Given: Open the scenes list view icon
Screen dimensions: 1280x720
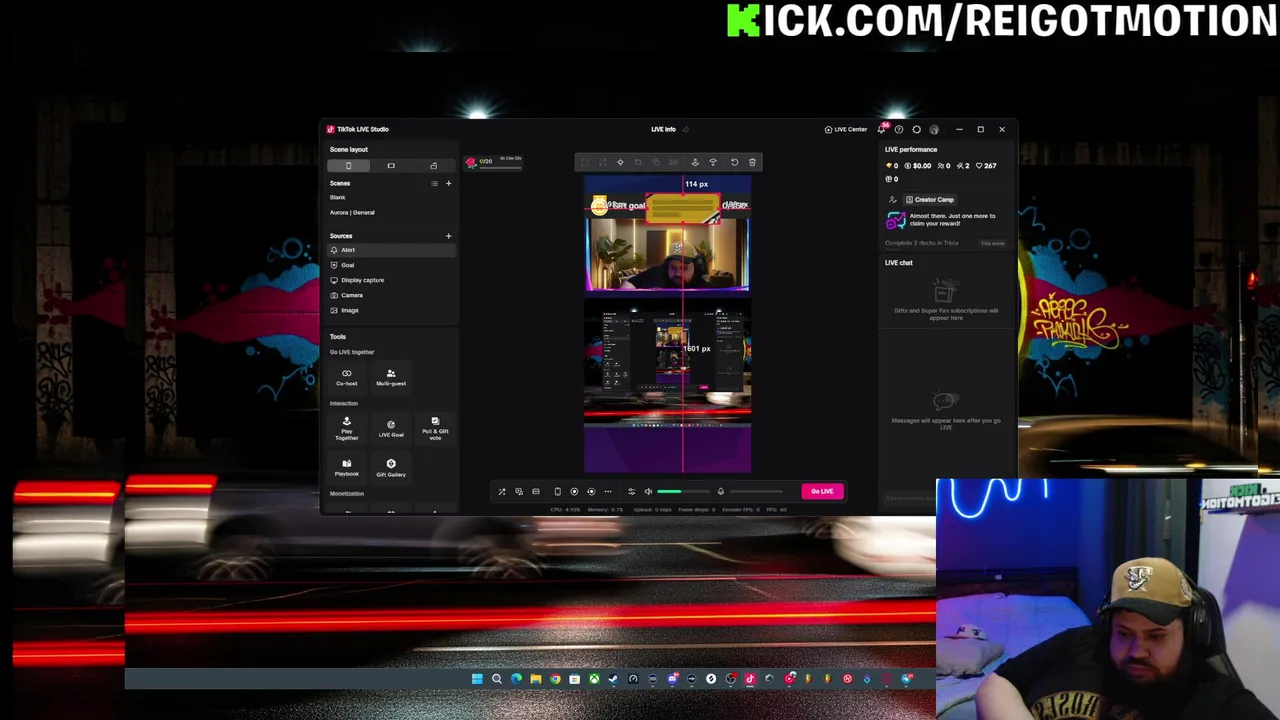Looking at the screenshot, I should [x=434, y=184].
